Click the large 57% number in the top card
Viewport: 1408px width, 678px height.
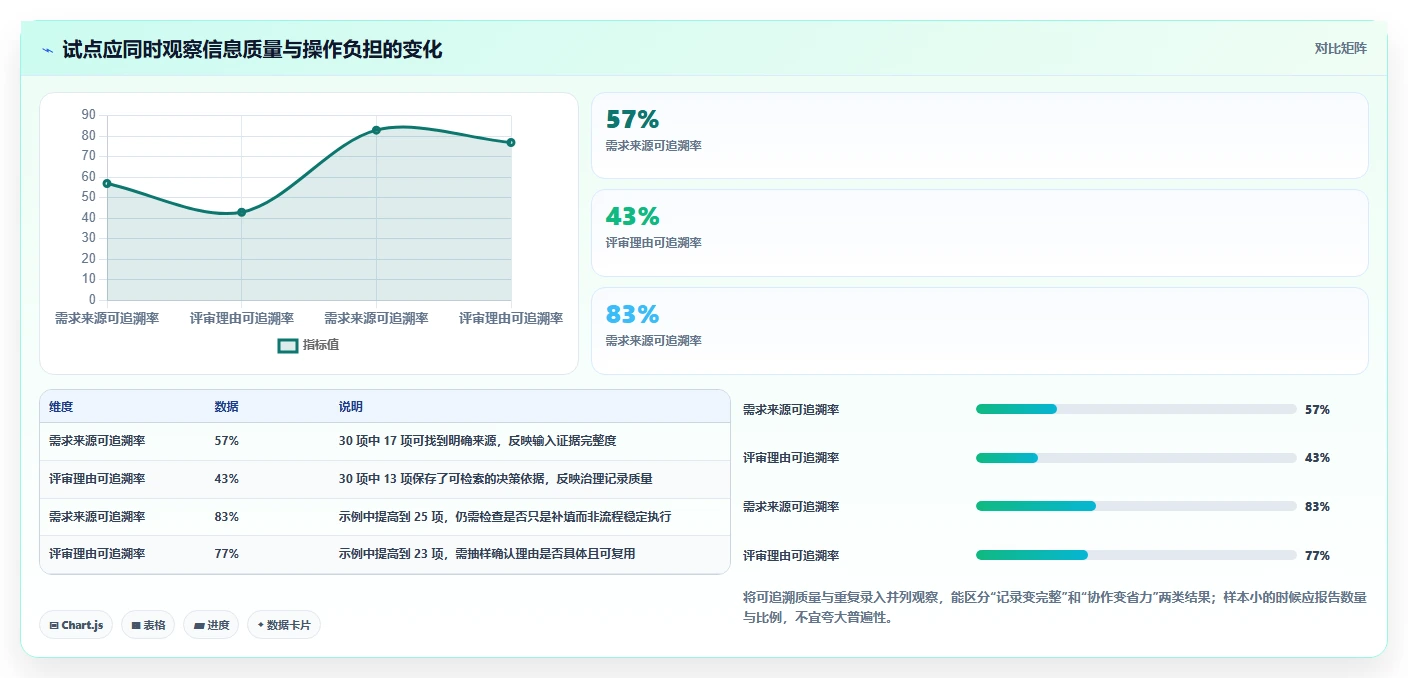632,120
